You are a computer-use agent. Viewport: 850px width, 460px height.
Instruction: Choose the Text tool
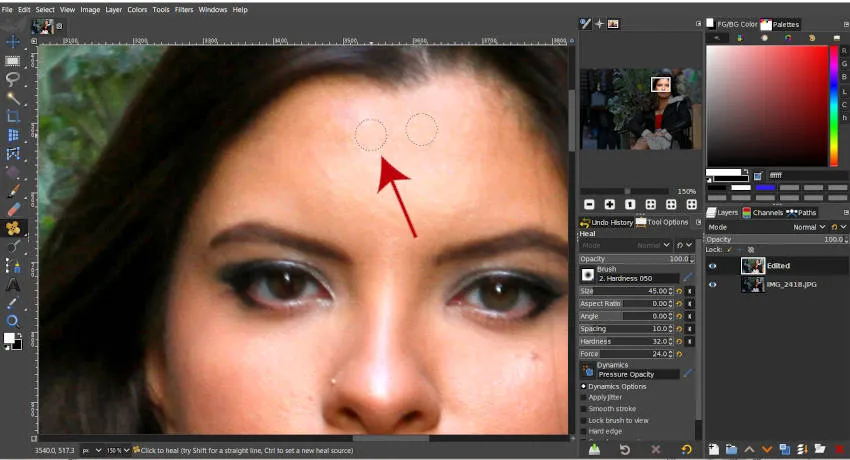[x=13, y=284]
